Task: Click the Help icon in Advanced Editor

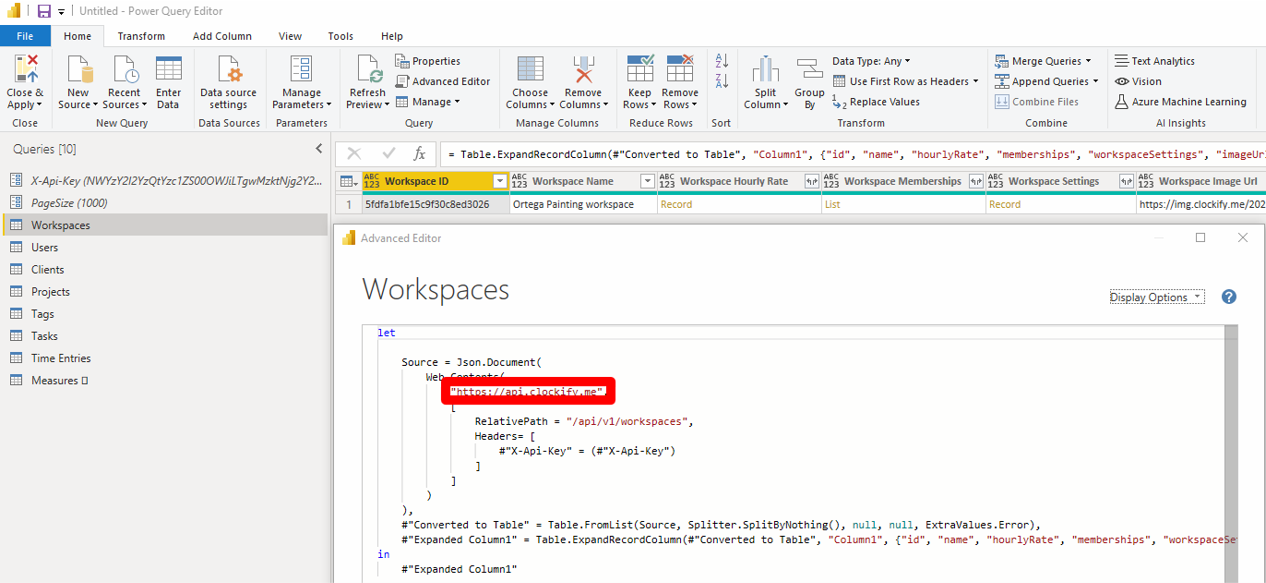Action: 1229,297
